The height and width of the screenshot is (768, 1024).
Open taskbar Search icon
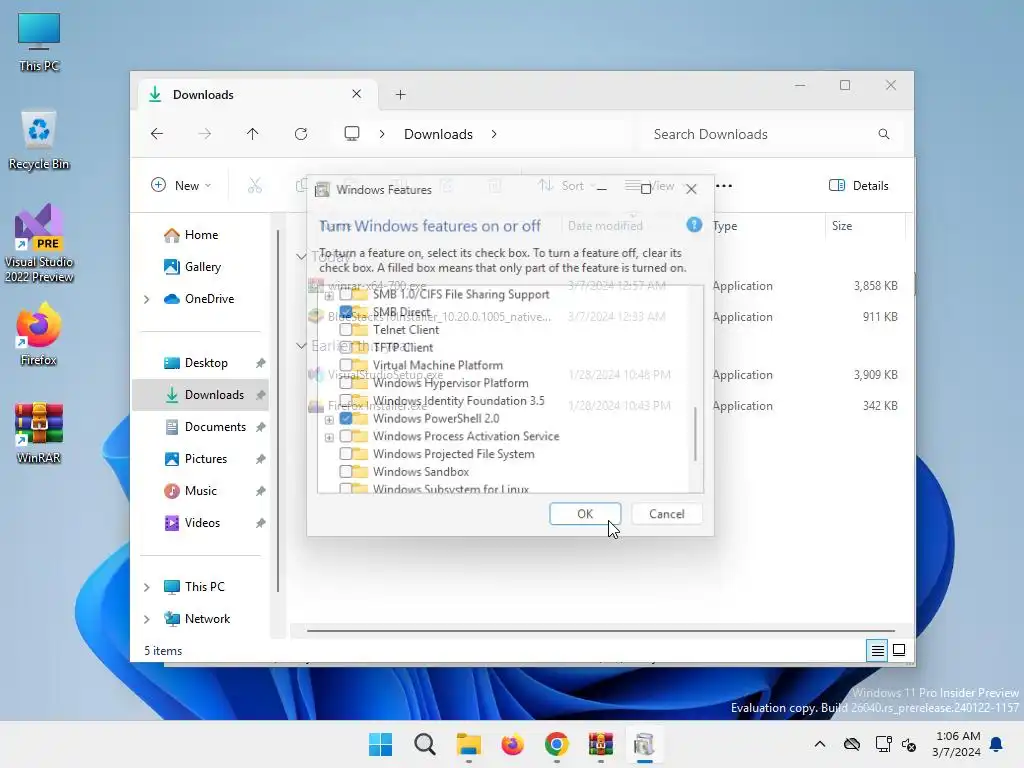coord(424,744)
